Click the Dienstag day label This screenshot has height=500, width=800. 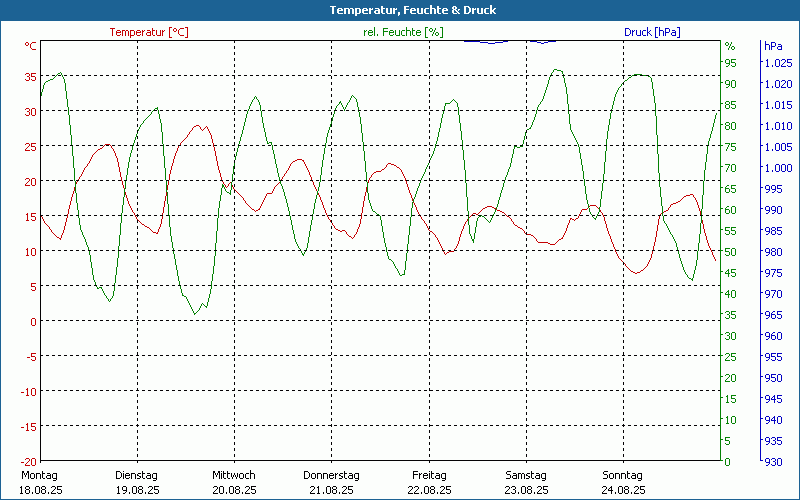click(x=137, y=475)
